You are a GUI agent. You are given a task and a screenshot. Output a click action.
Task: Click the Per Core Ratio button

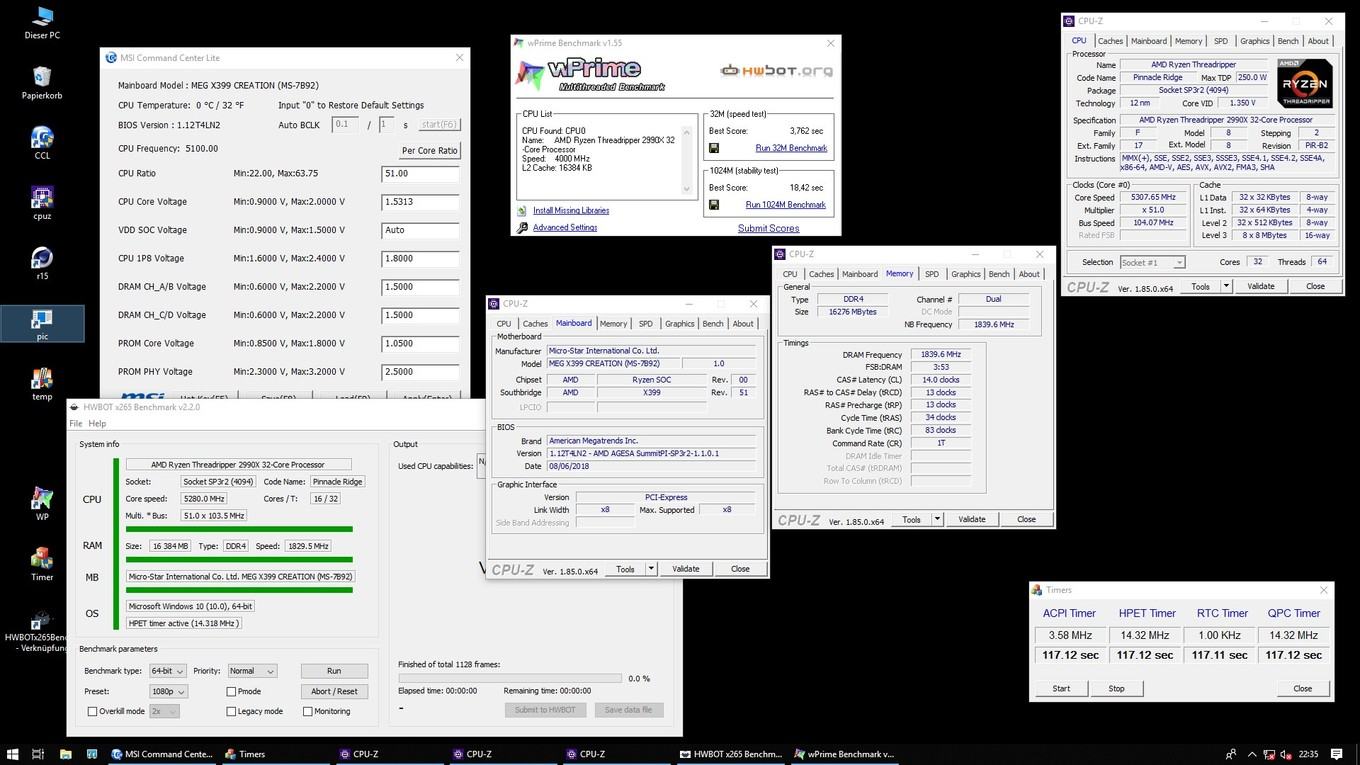click(x=429, y=150)
